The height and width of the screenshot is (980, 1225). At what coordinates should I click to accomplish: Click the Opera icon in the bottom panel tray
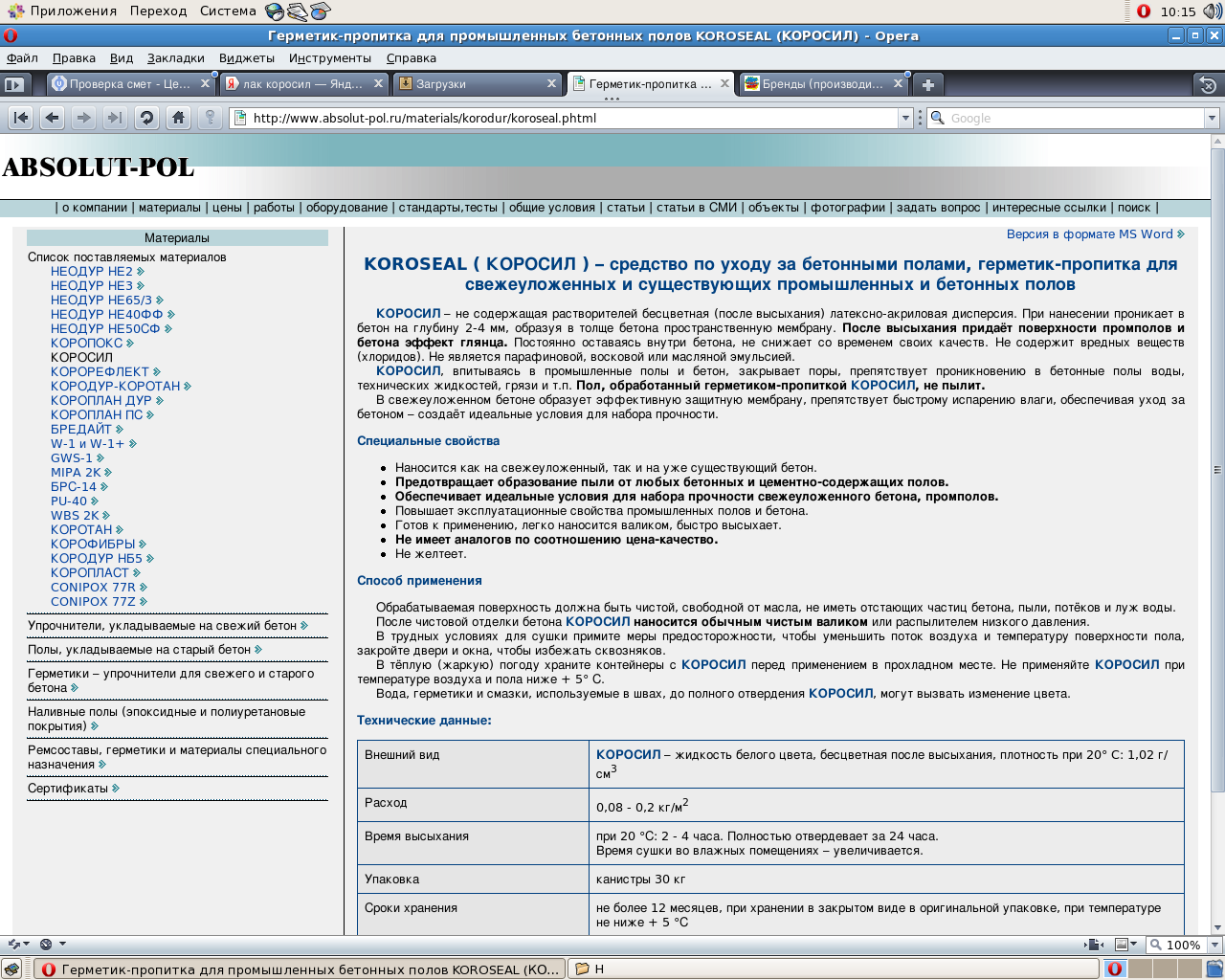(x=1115, y=969)
